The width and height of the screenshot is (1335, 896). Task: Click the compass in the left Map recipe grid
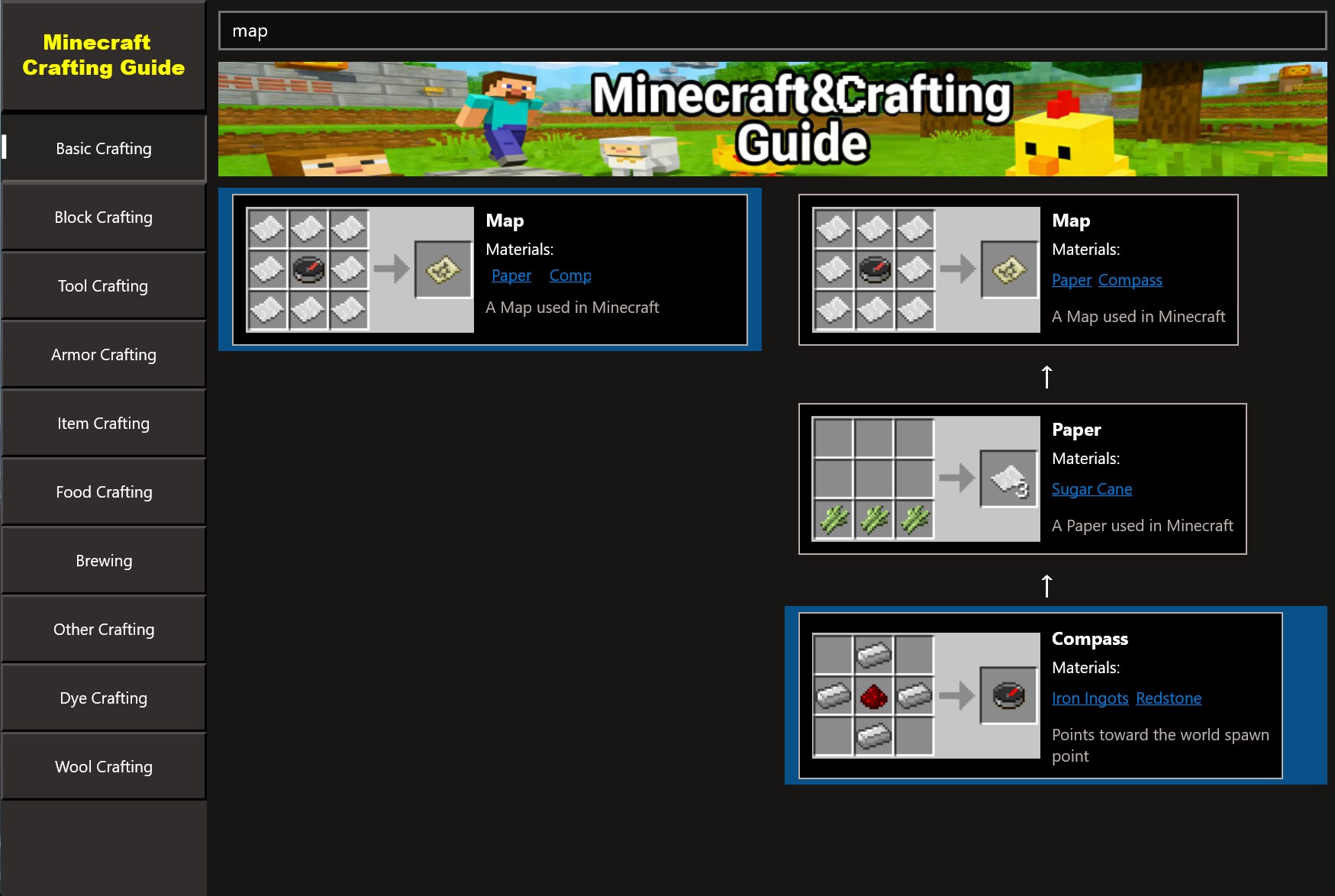[x=308, y=269]
